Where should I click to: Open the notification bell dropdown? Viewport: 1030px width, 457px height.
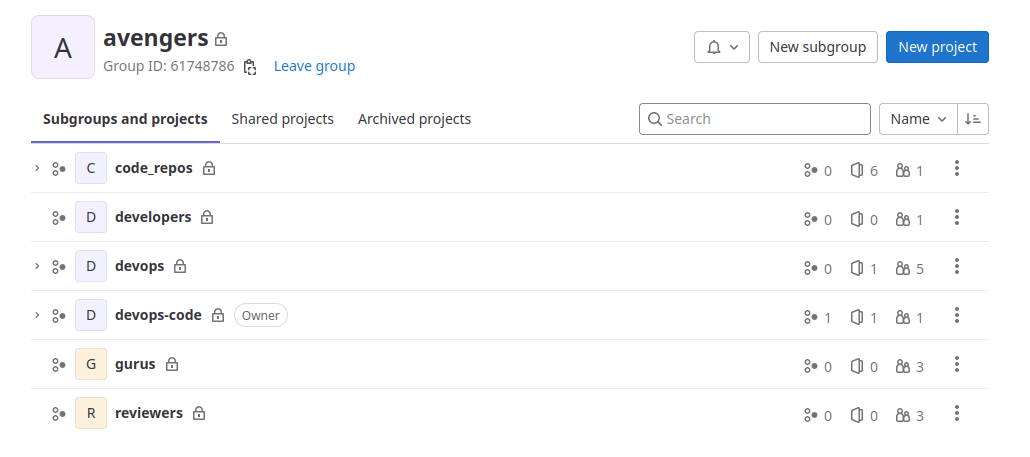(721, 47)
